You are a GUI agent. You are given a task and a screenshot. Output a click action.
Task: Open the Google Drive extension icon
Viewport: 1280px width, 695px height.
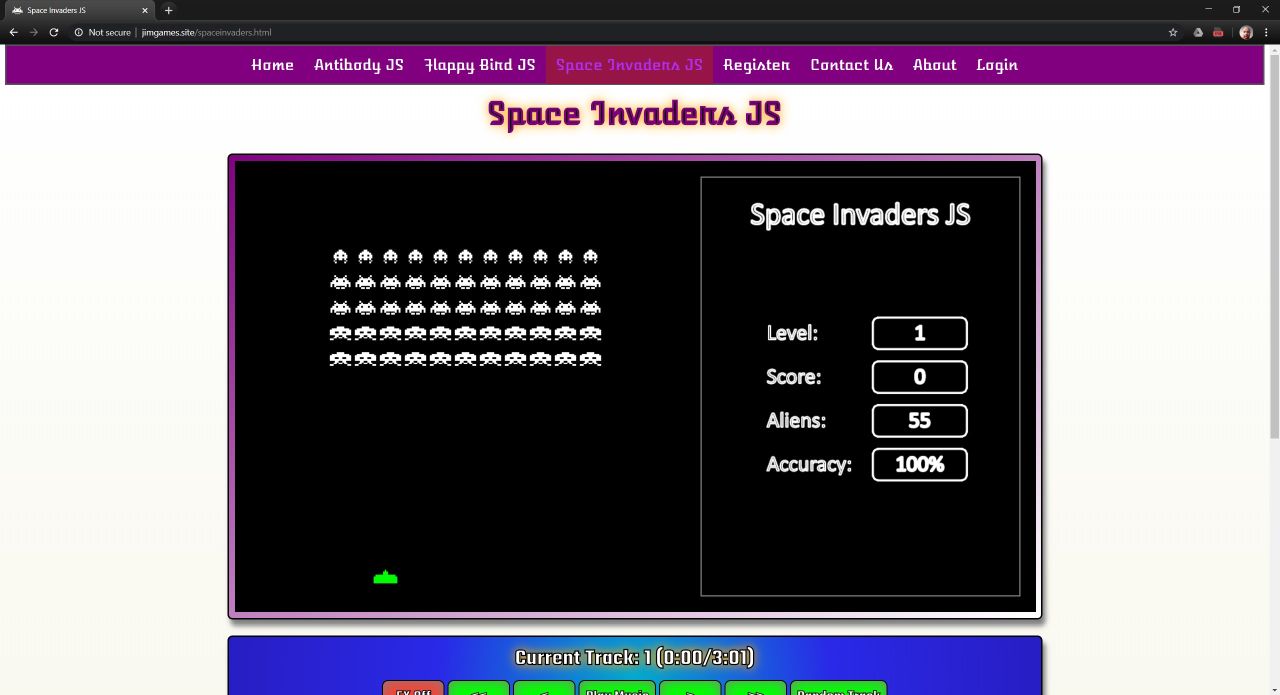tap(1198, 32)
